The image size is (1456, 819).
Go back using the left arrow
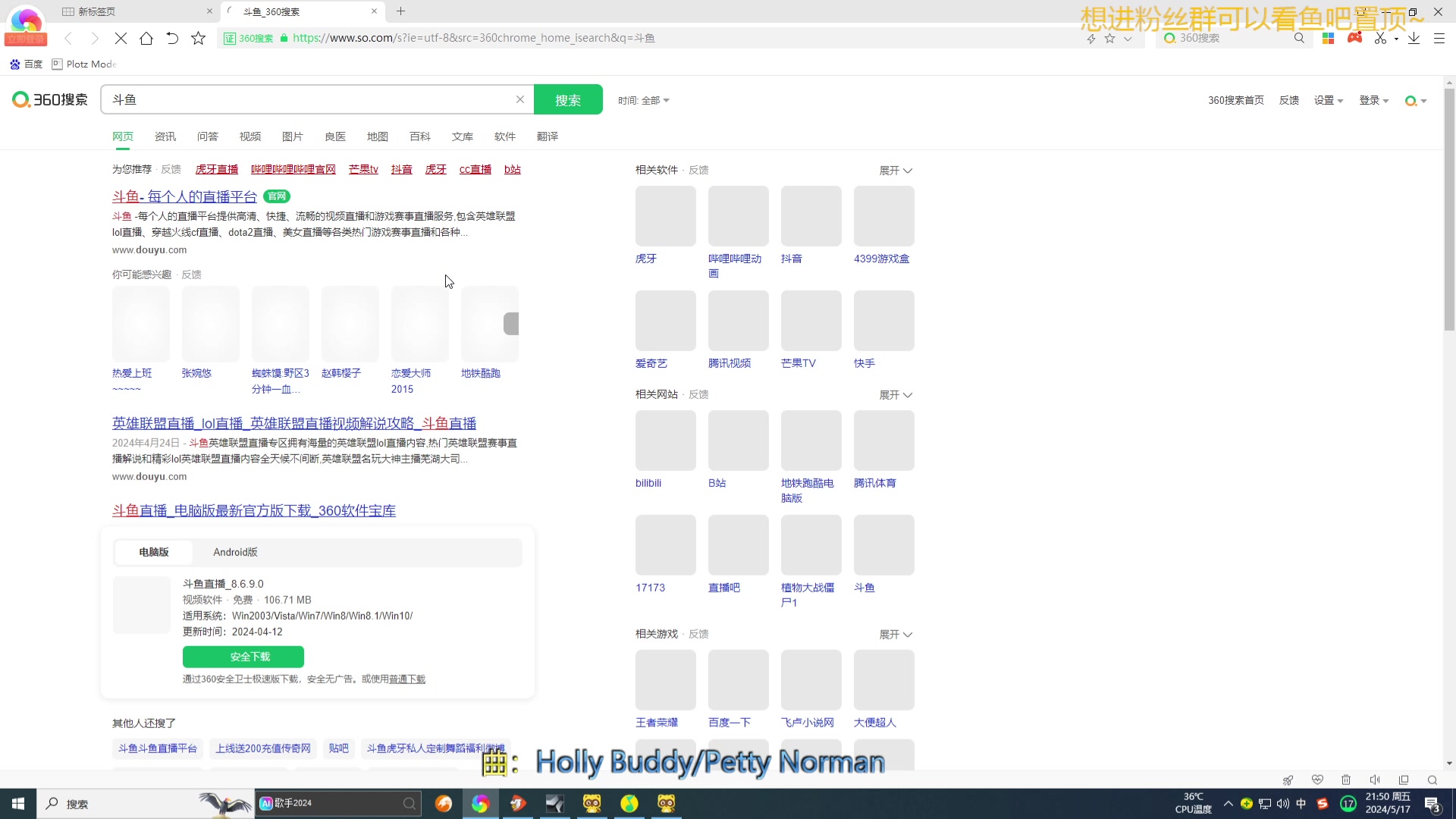[68, 38]
